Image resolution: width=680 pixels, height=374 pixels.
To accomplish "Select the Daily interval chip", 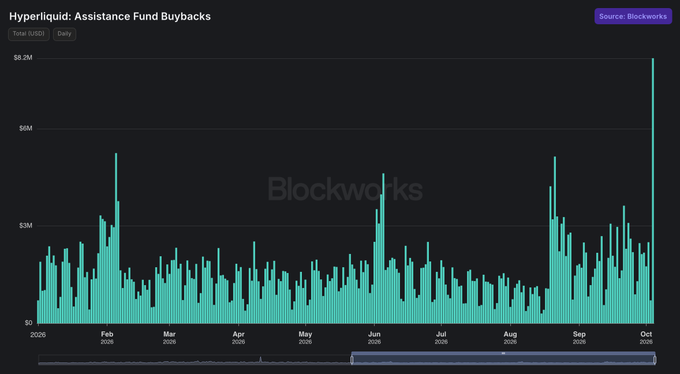I will coord(64,34).
